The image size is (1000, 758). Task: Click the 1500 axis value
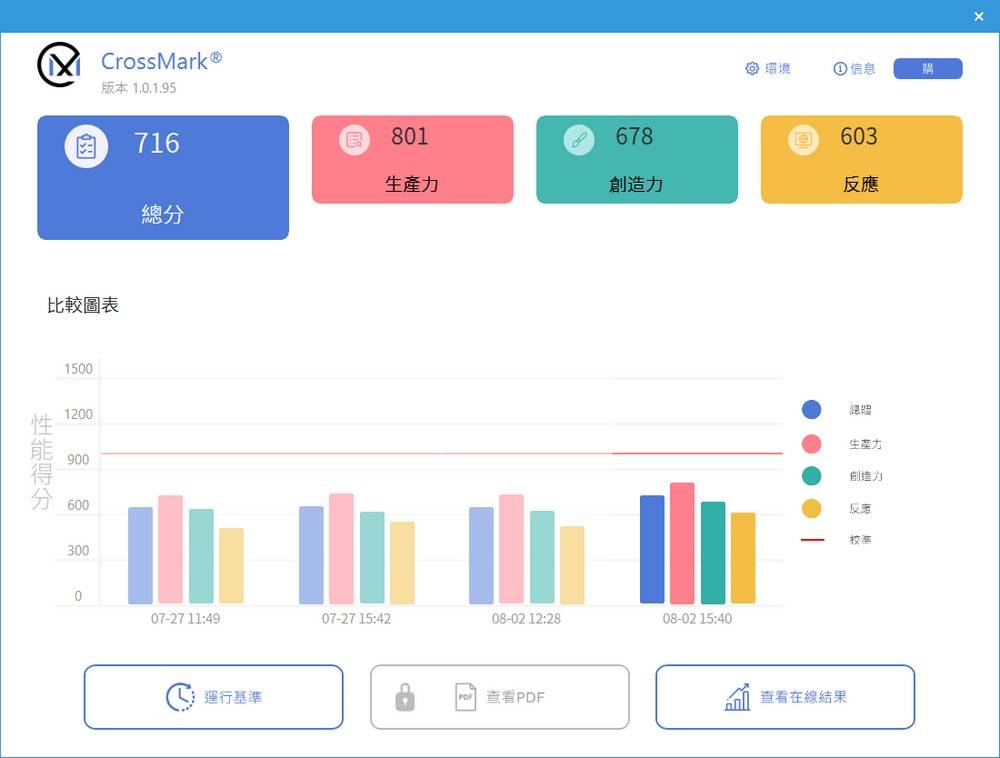78,368
